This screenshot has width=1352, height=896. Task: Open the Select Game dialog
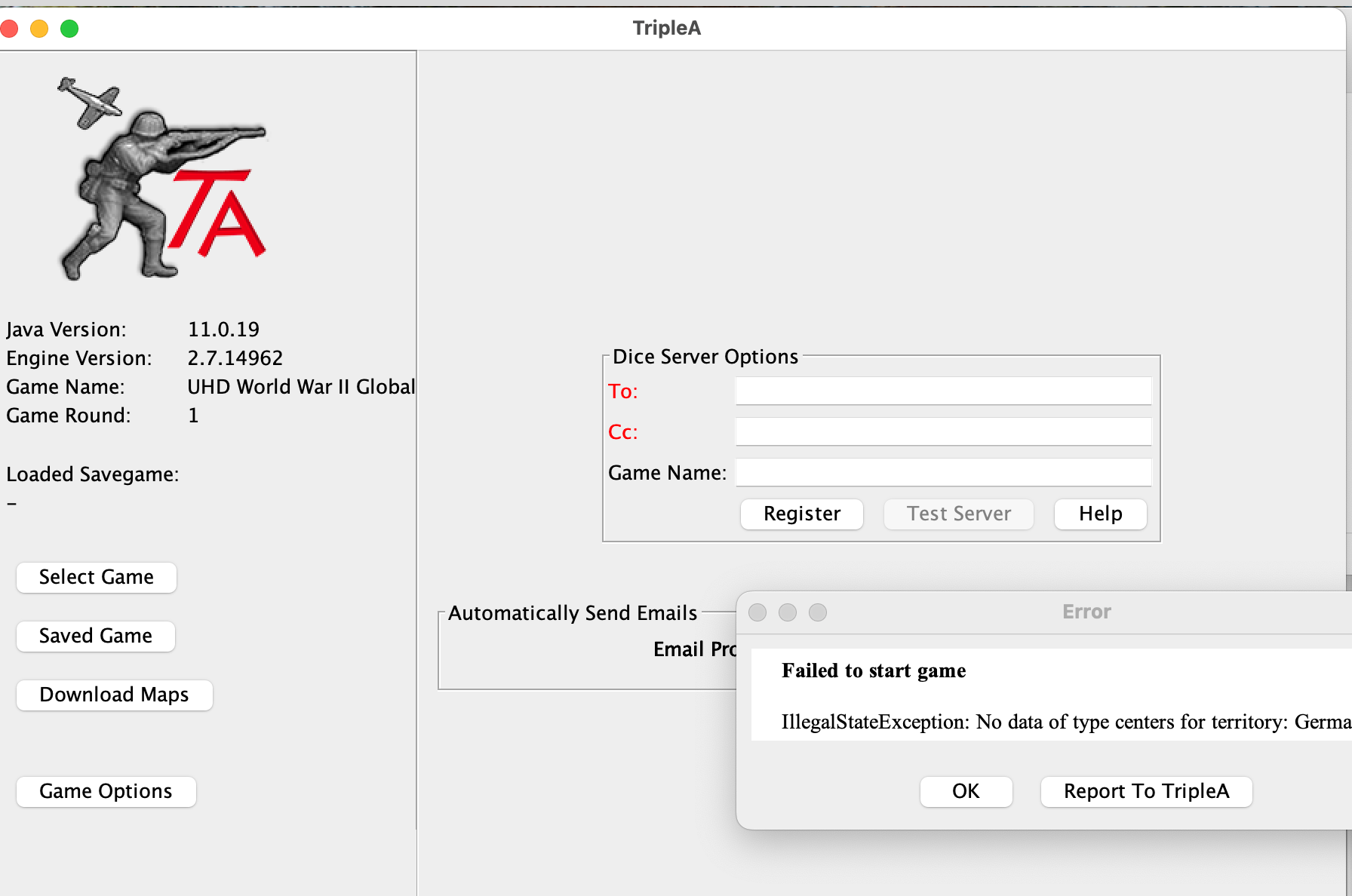(x=96, y=577)
